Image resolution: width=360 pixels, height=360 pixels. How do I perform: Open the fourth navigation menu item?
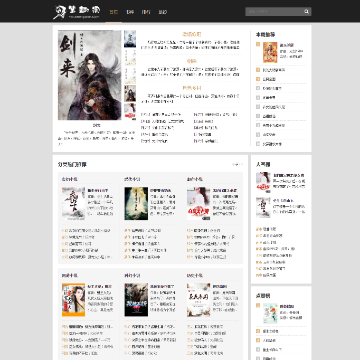coord(163,12)
